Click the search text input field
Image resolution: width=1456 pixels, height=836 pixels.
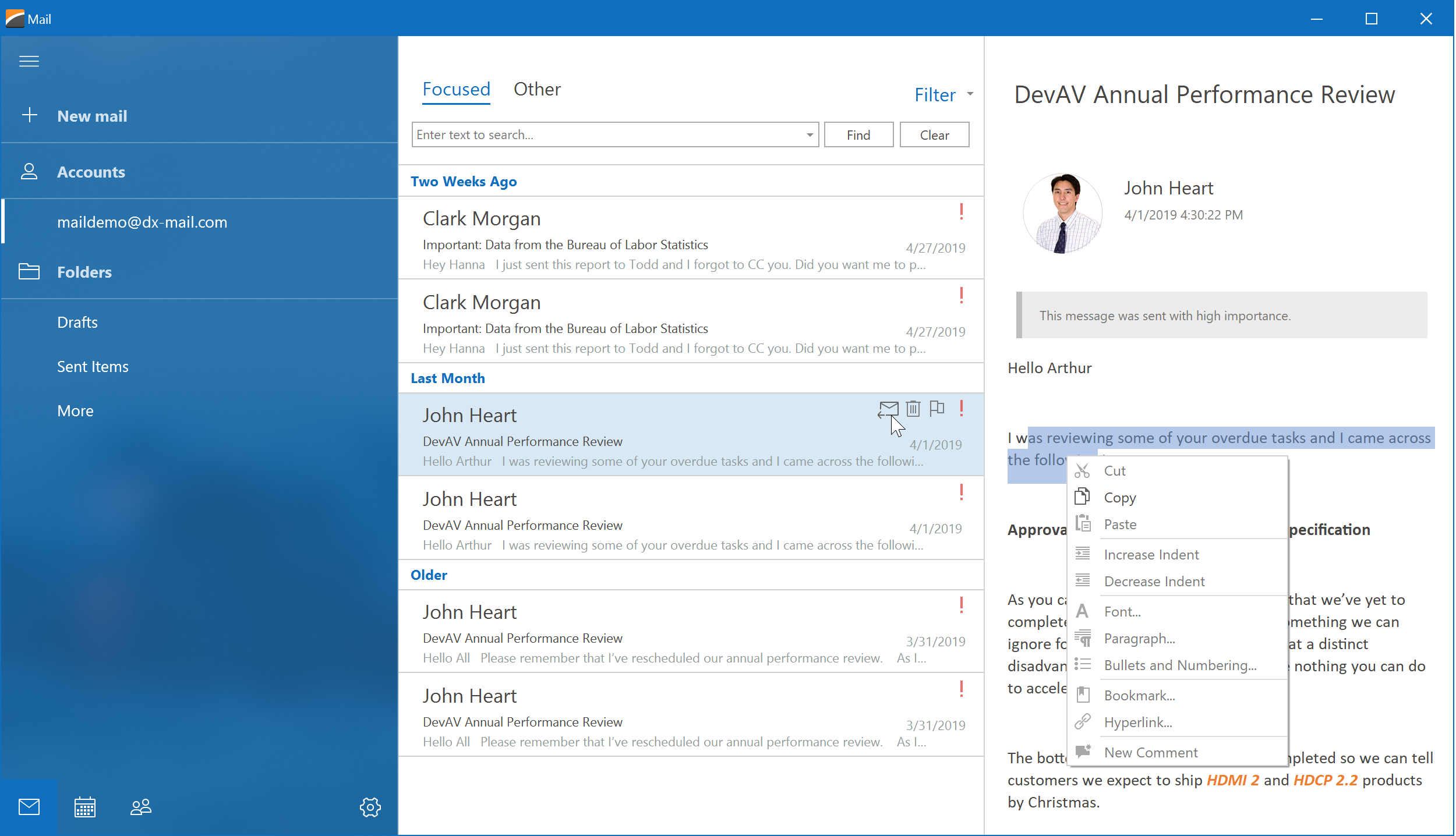[x=613, y=134]
